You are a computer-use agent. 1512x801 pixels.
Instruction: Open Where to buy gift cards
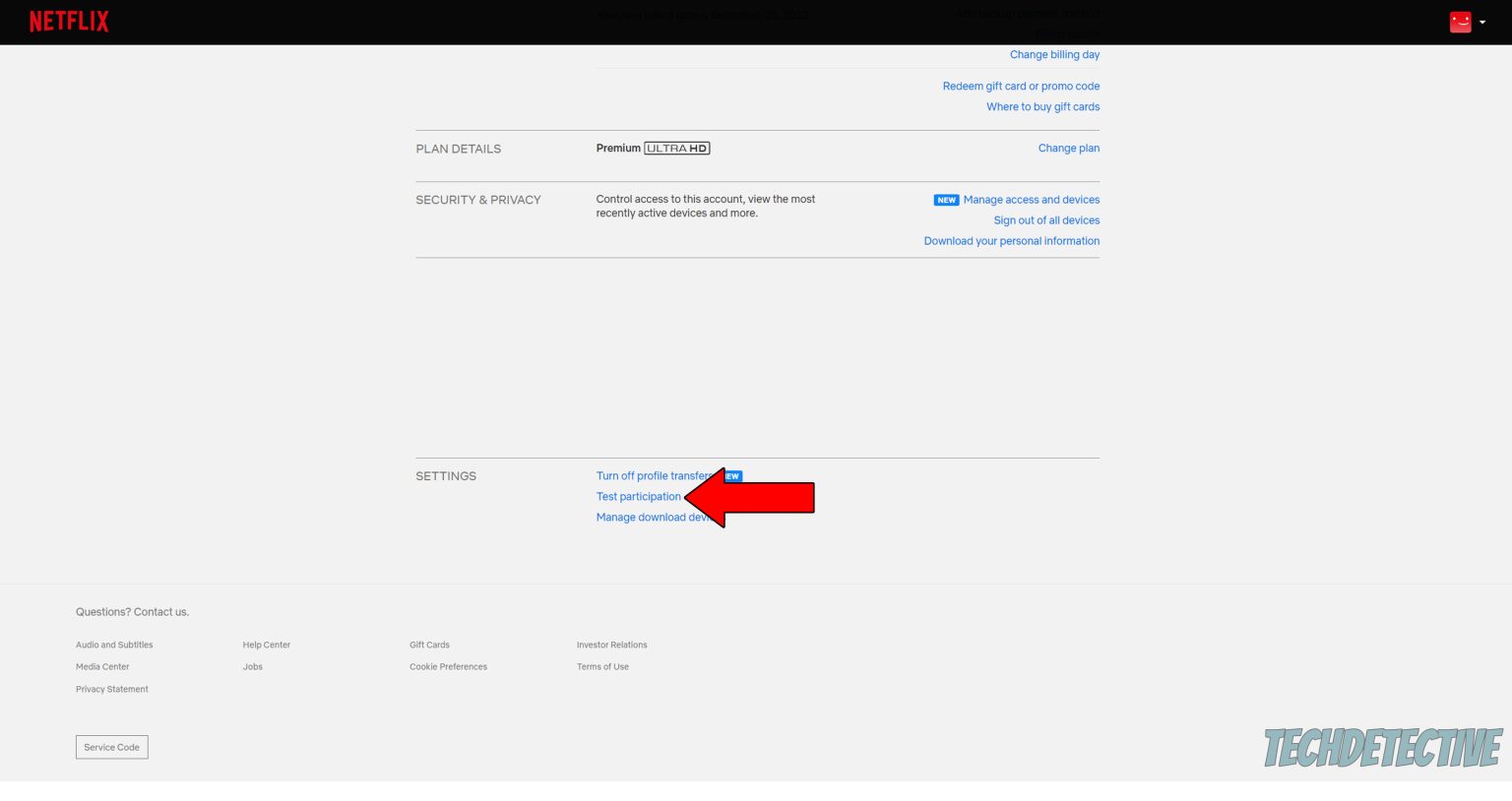pos(1042,106)
